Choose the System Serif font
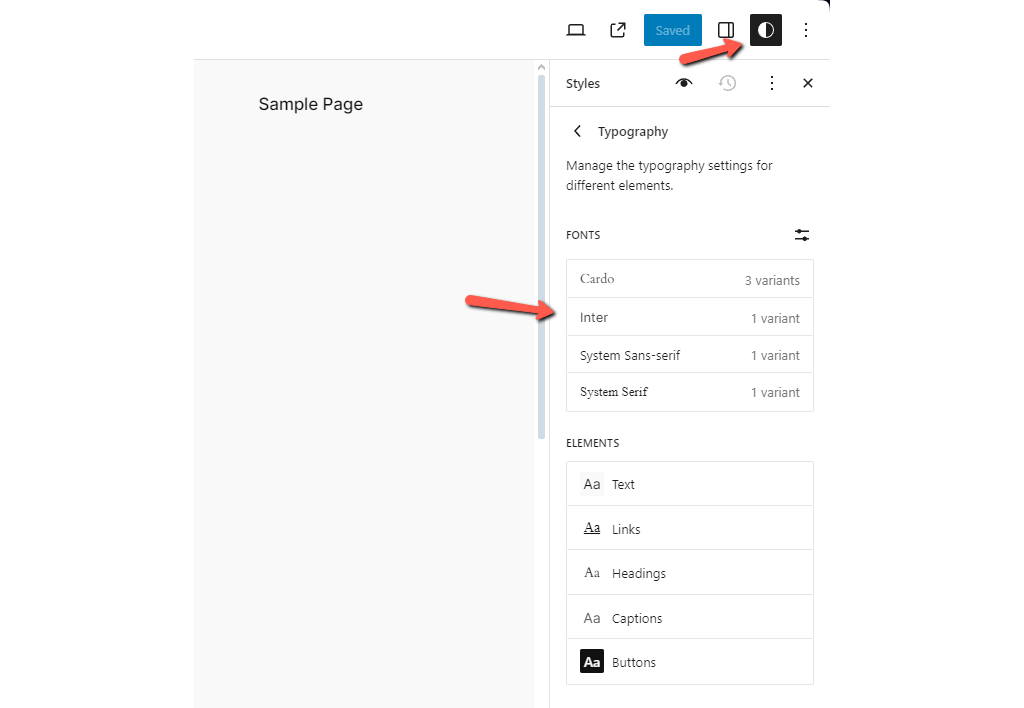 tap(690, 392)
